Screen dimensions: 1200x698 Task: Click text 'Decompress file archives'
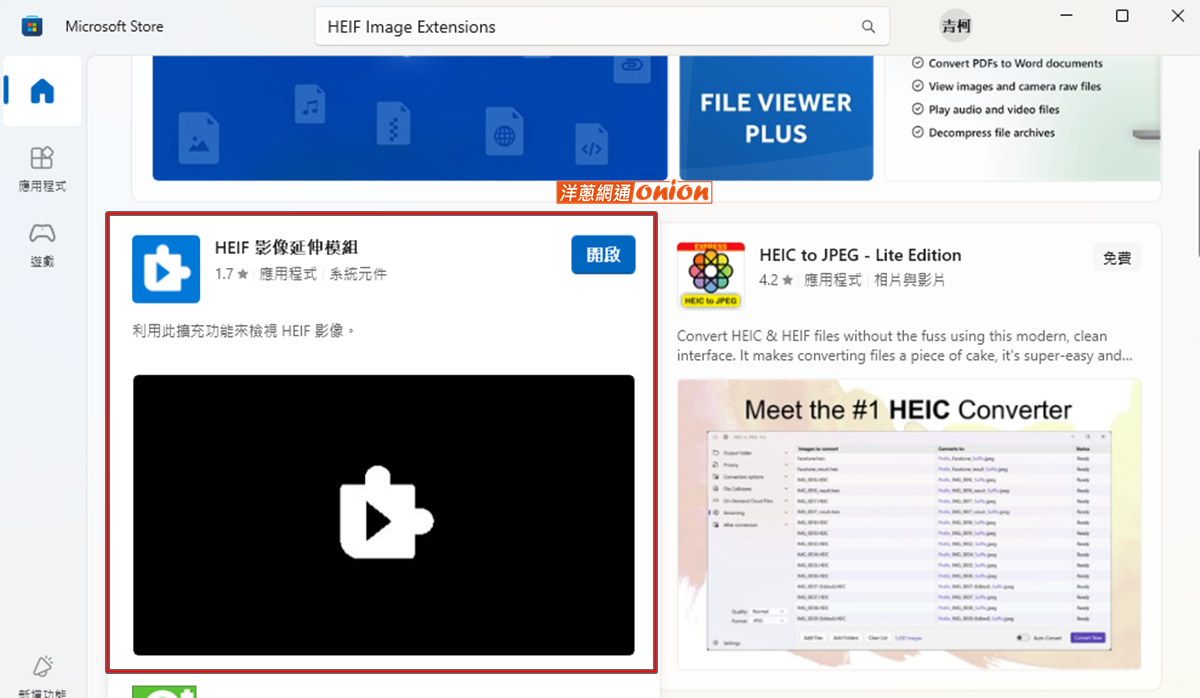[991, 132]
